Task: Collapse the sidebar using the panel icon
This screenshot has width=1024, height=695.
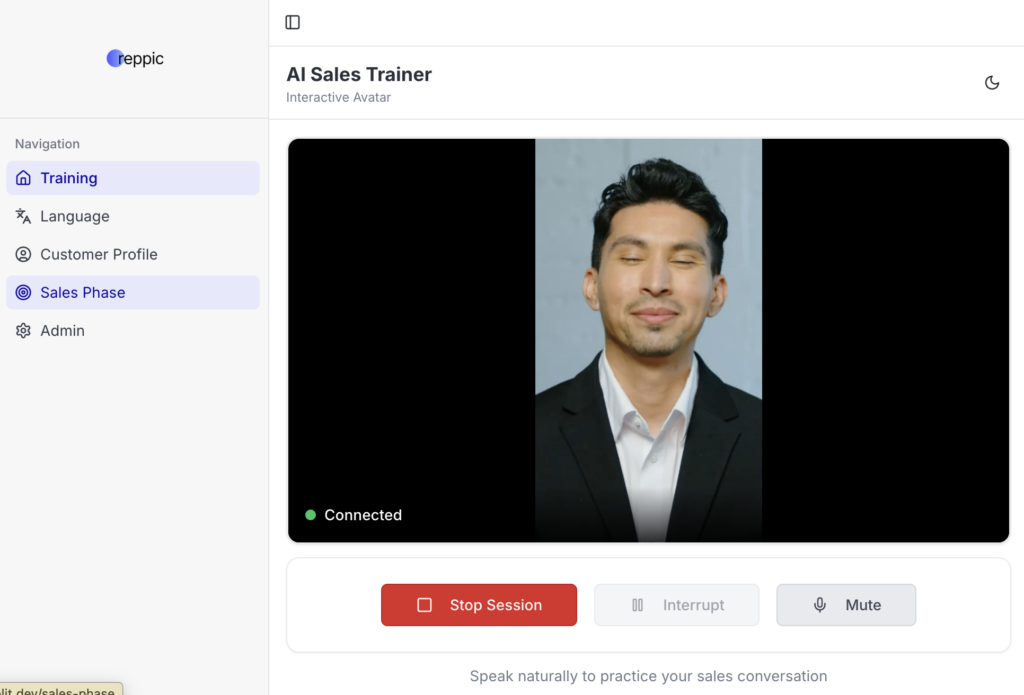Action: [292, 22]
